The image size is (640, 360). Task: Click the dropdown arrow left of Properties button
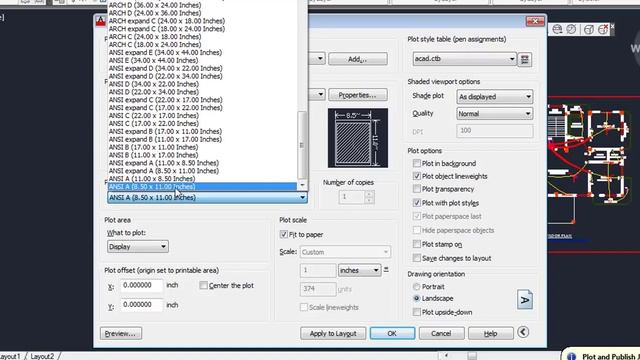coord(320,95)
